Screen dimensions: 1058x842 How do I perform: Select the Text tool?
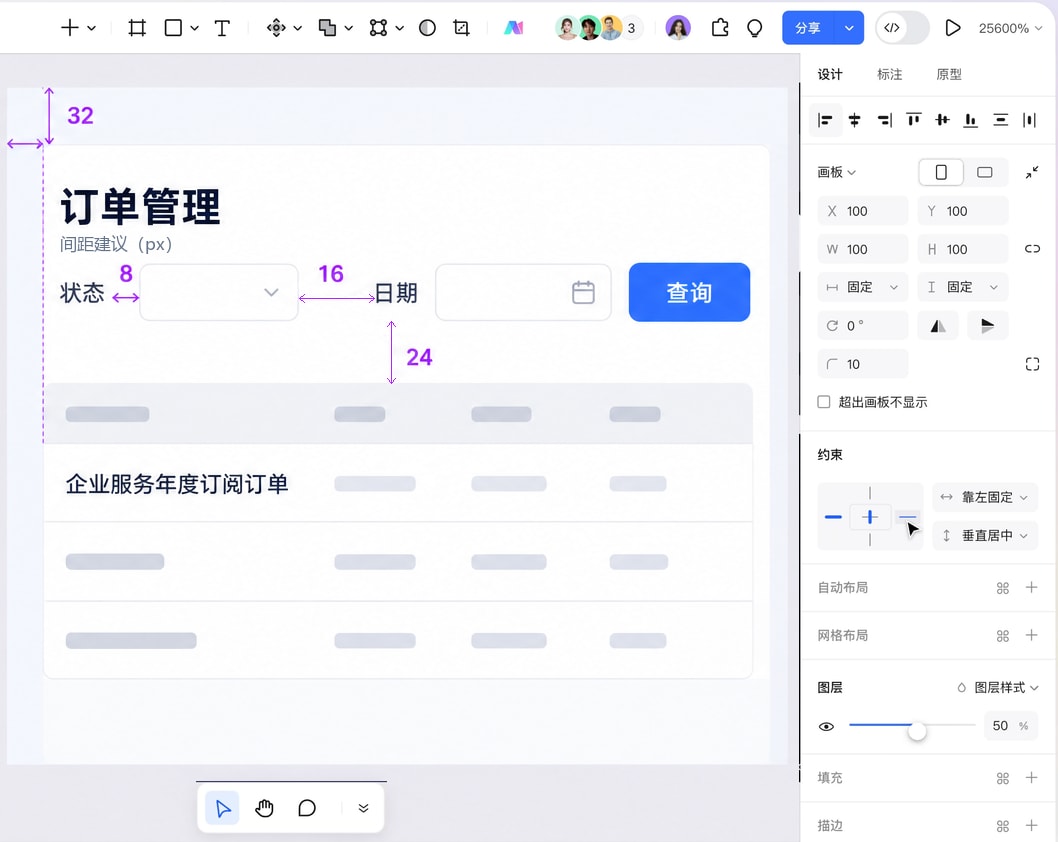pyautogui.click(x=222, y=28)
